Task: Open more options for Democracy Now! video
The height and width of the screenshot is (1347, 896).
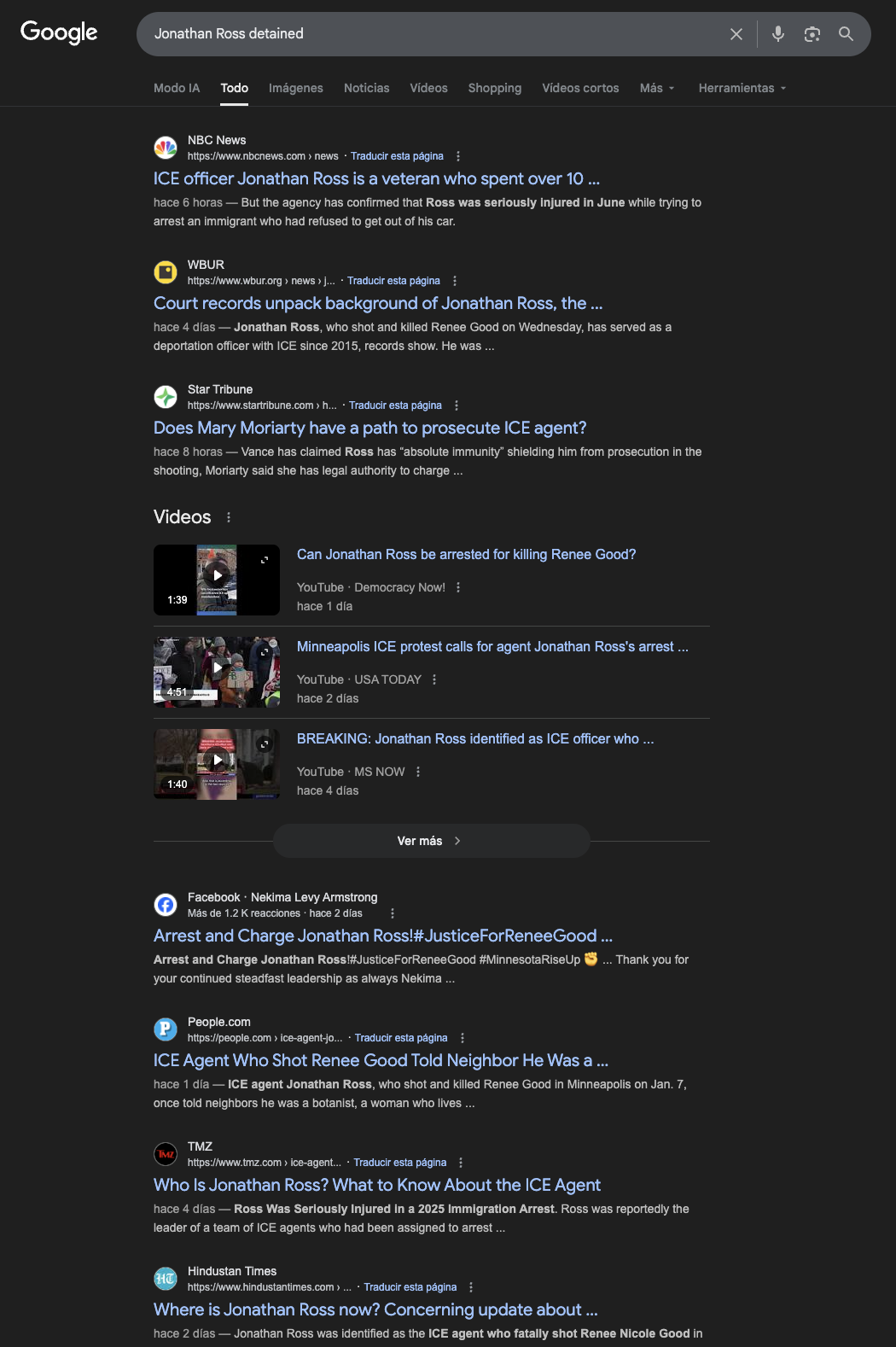Action: pos(458,587)
